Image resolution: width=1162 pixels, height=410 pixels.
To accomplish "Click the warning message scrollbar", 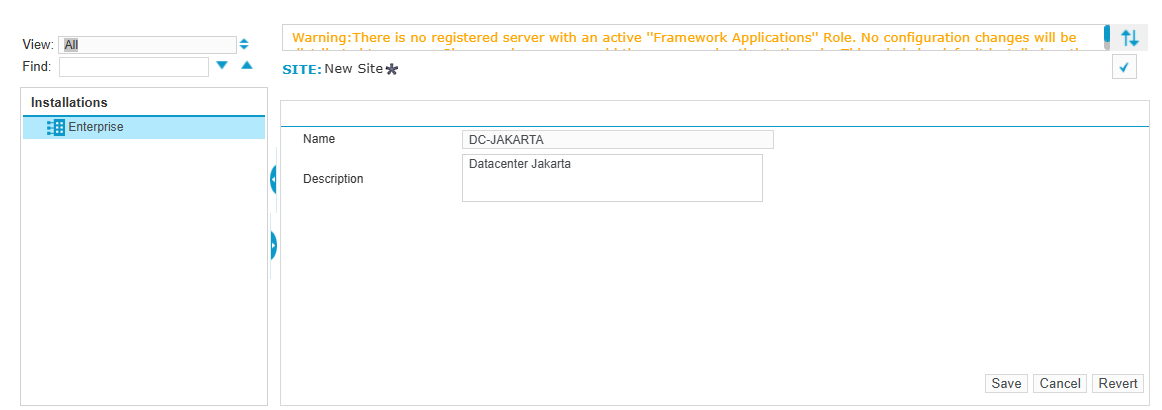I will (1107, 38).
